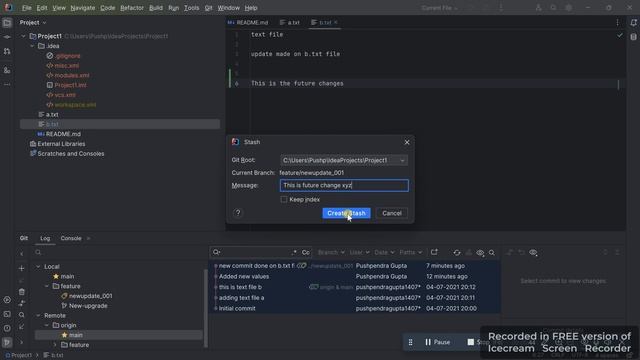Toggle Regex in log search
The width and height of the screenshot is (640, 360).
pyautogui.click(x=294, y=253)
